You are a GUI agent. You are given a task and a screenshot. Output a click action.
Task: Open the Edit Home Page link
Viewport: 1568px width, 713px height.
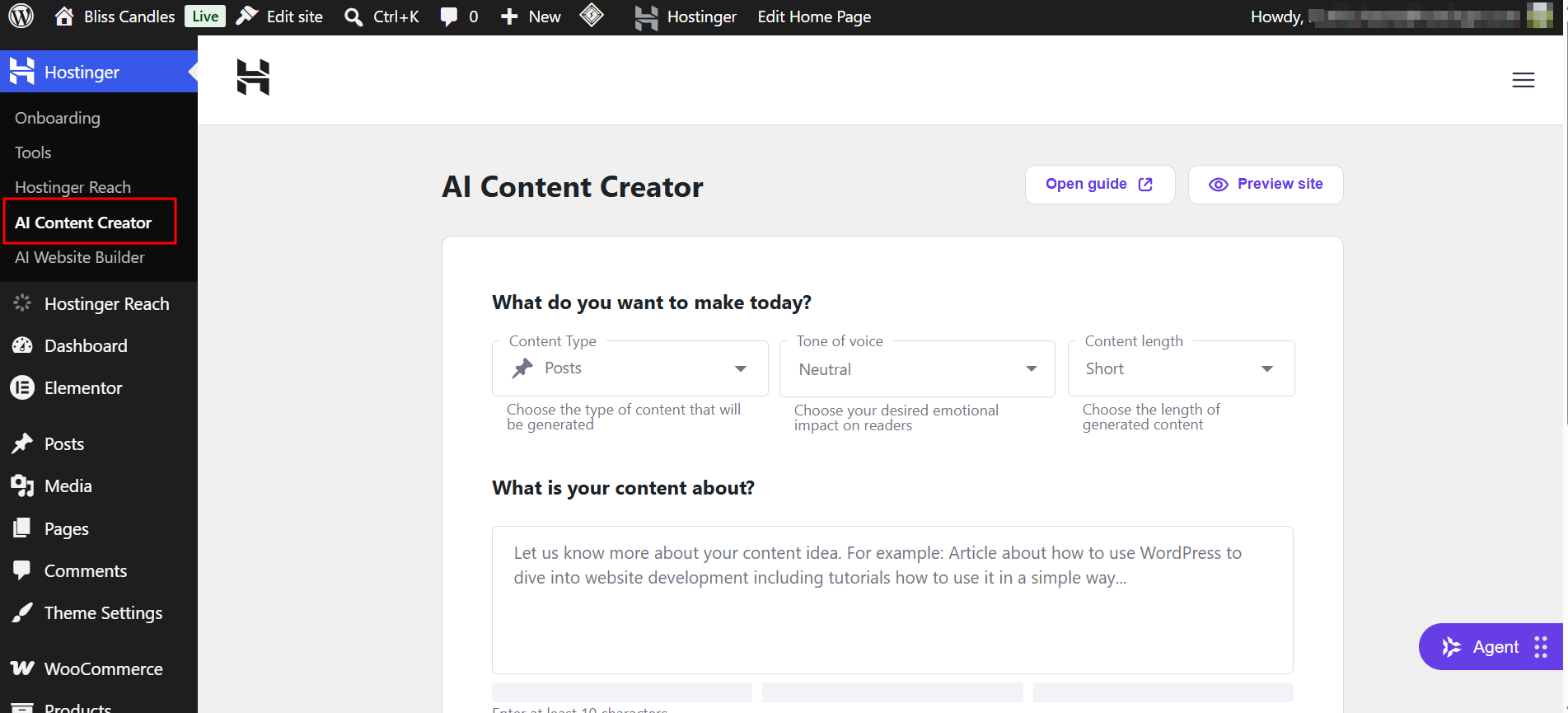(x=814, y=16)
